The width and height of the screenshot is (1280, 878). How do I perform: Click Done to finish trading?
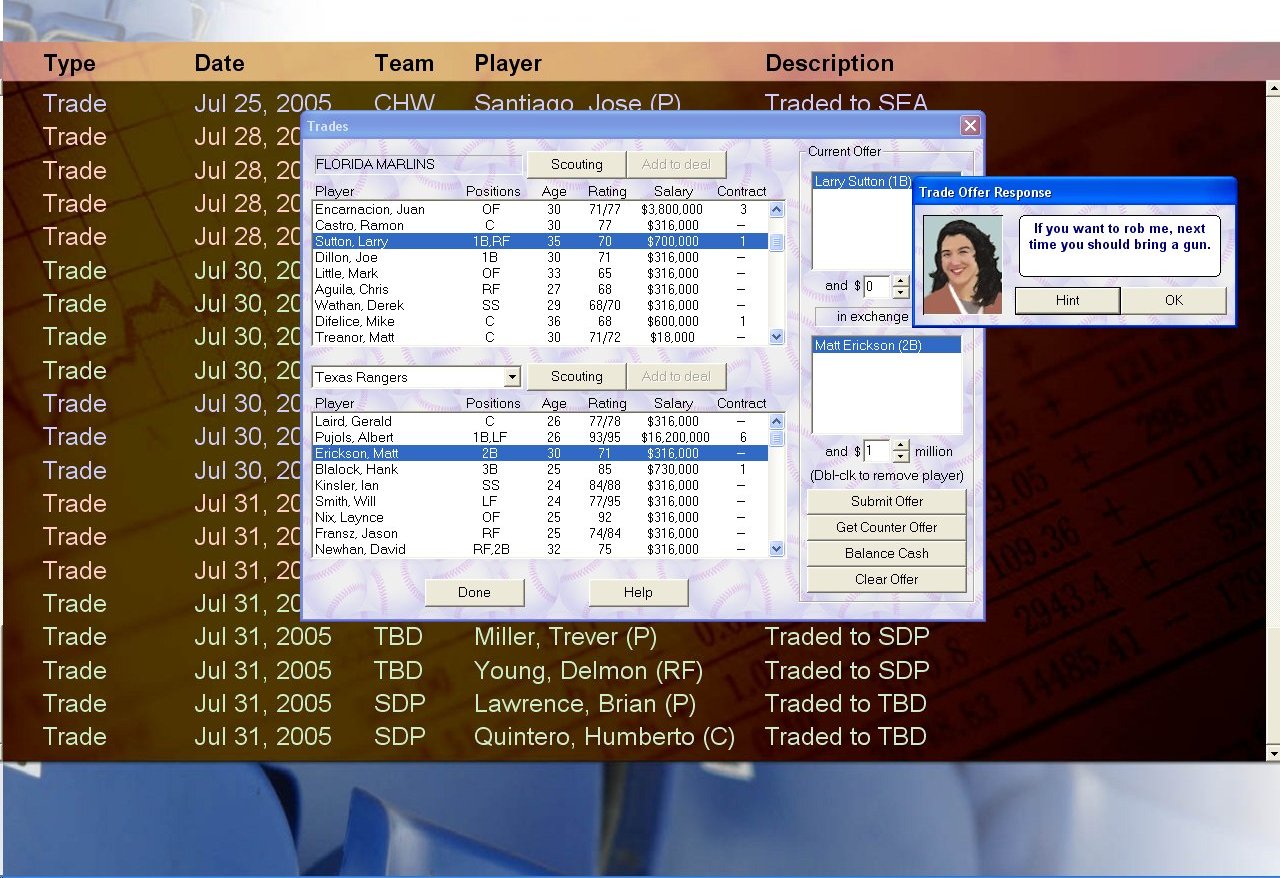click(474, 592)
